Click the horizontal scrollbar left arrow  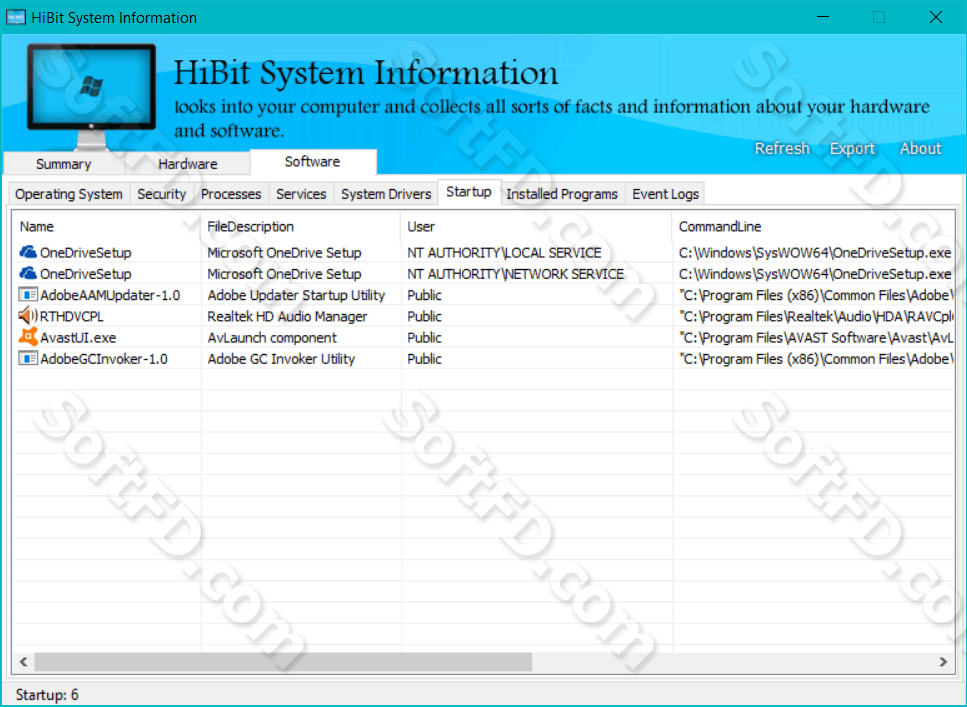coord(23,662)
